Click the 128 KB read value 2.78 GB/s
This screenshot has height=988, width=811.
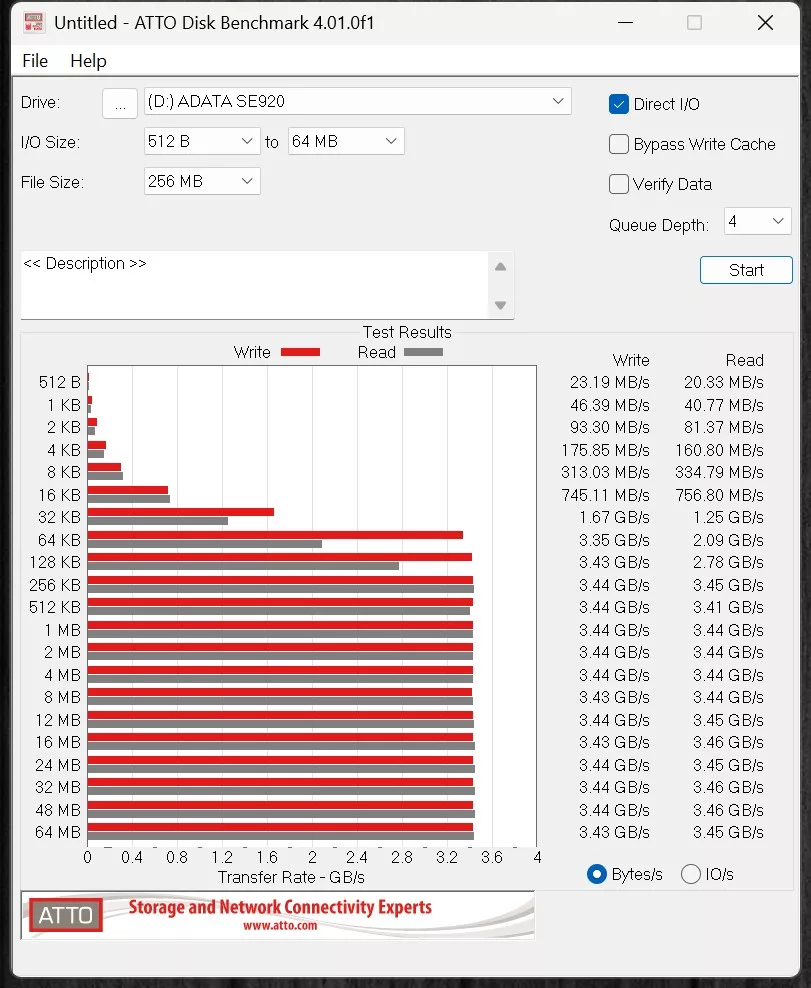(728, 563)
